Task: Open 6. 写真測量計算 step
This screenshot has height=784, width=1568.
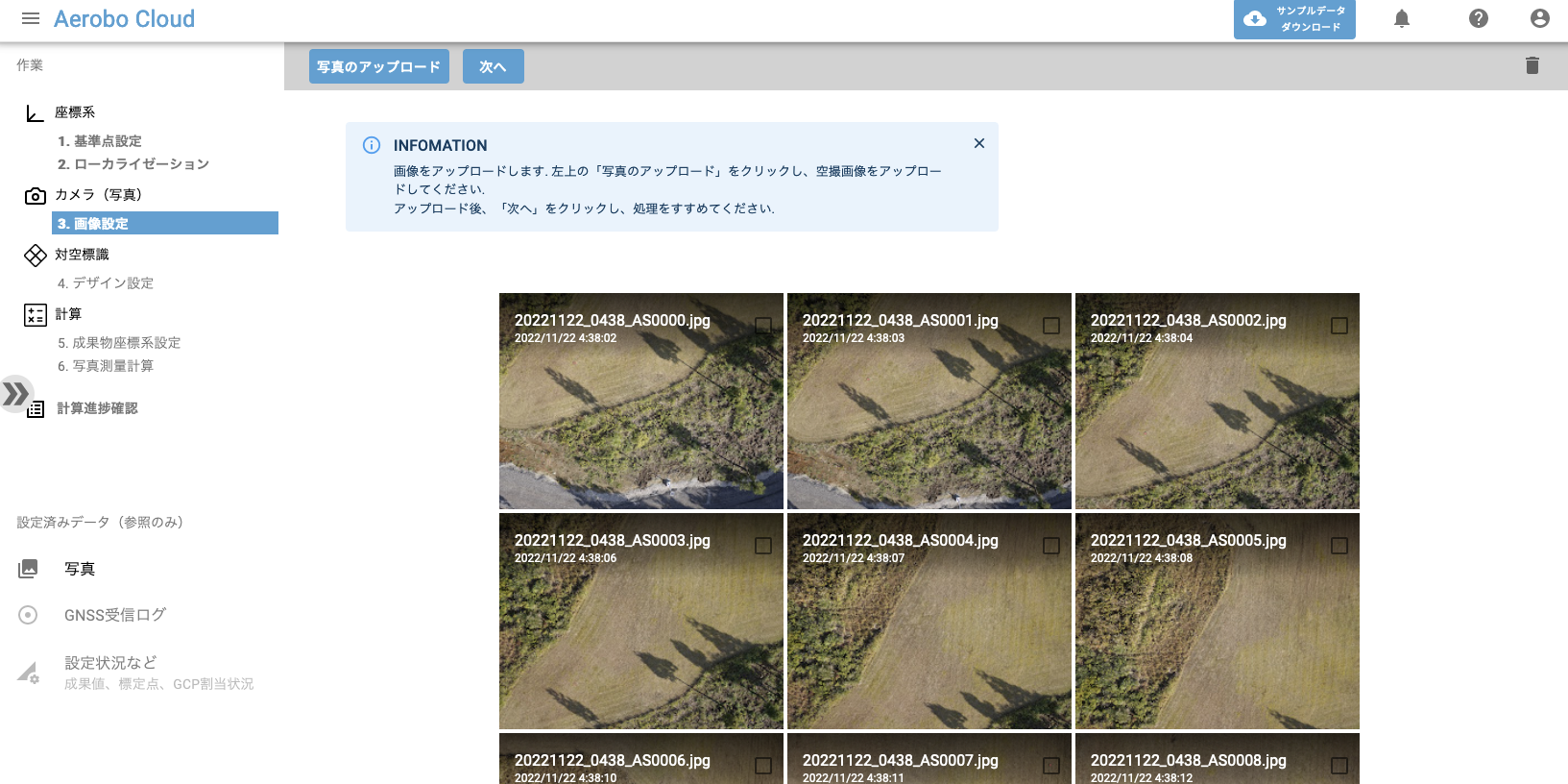Action: tap(106, 366)
